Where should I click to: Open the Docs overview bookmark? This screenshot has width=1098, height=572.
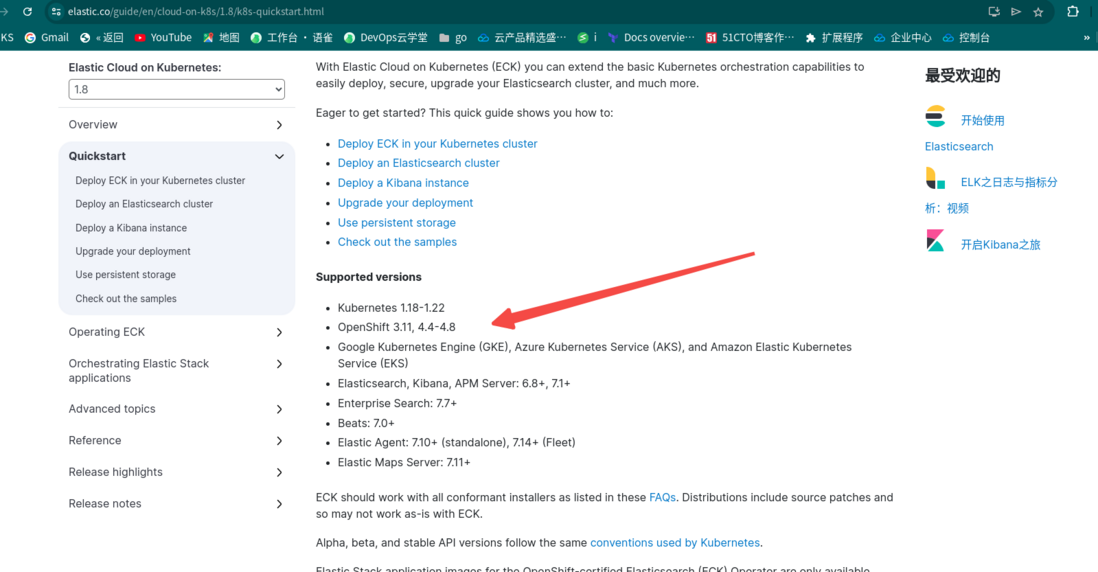tap(651, 38)
